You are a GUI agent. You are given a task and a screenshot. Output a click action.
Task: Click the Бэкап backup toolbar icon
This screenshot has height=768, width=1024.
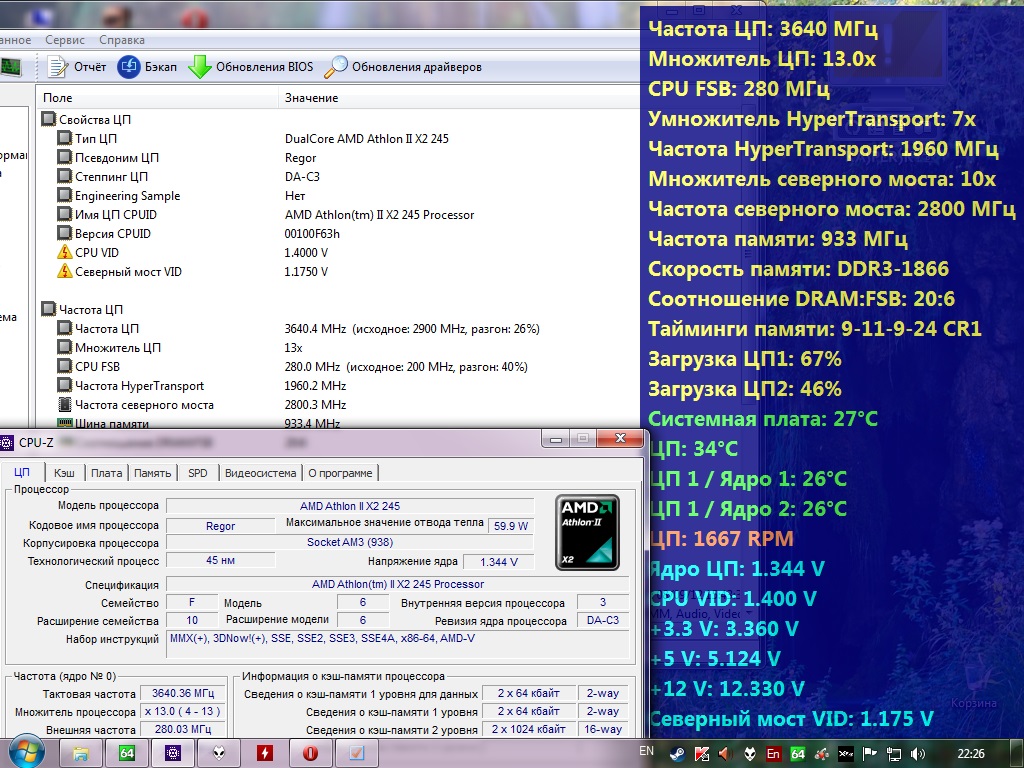(x=129, y=67)
